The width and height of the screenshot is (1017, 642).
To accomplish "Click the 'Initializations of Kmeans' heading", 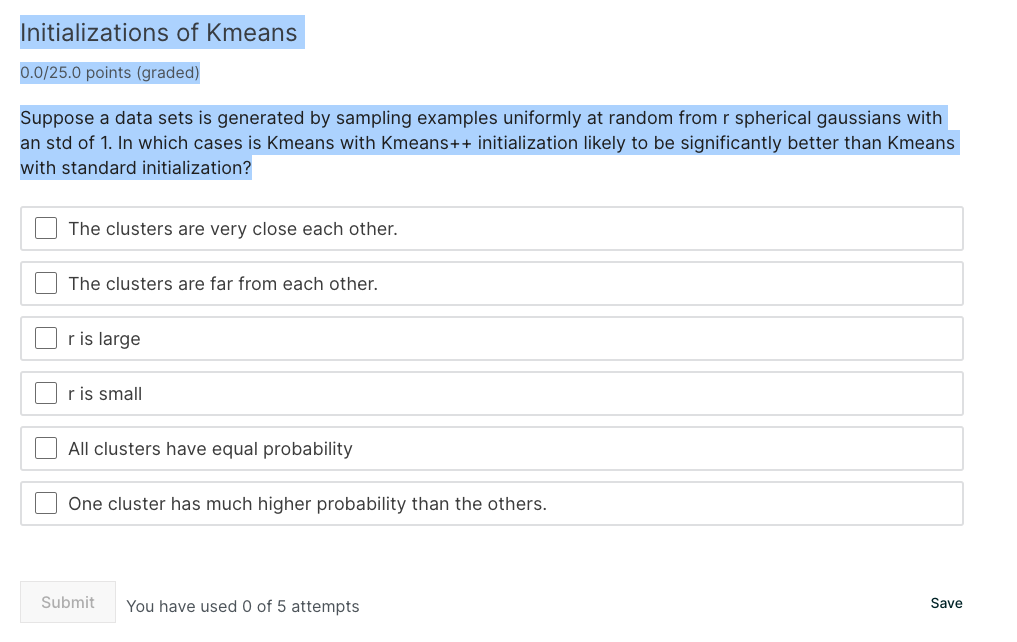I will 160,32.
